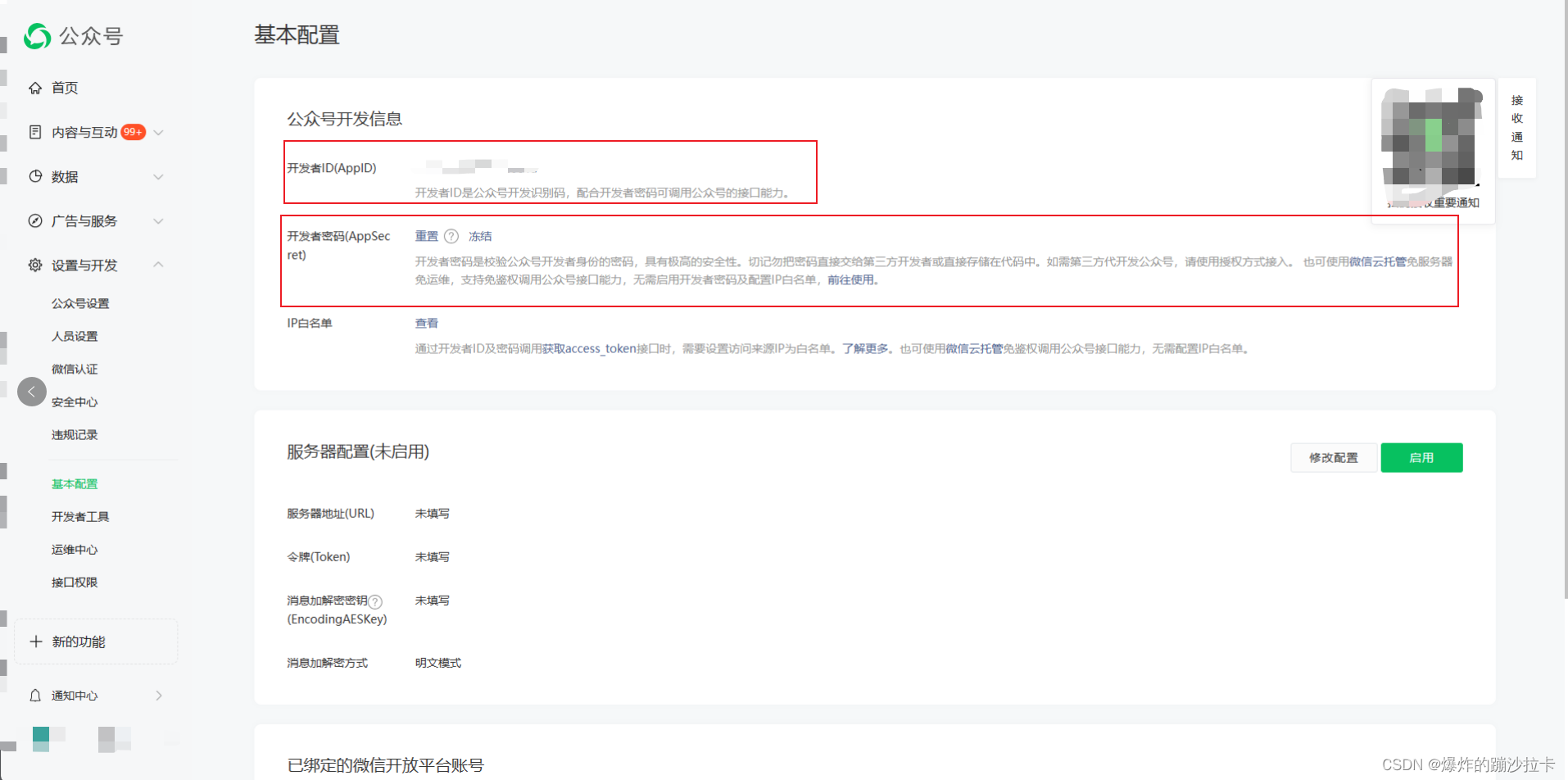Click the plus icon for 新的功能
The image size is (1568, 780).
[x=36, y=642]
